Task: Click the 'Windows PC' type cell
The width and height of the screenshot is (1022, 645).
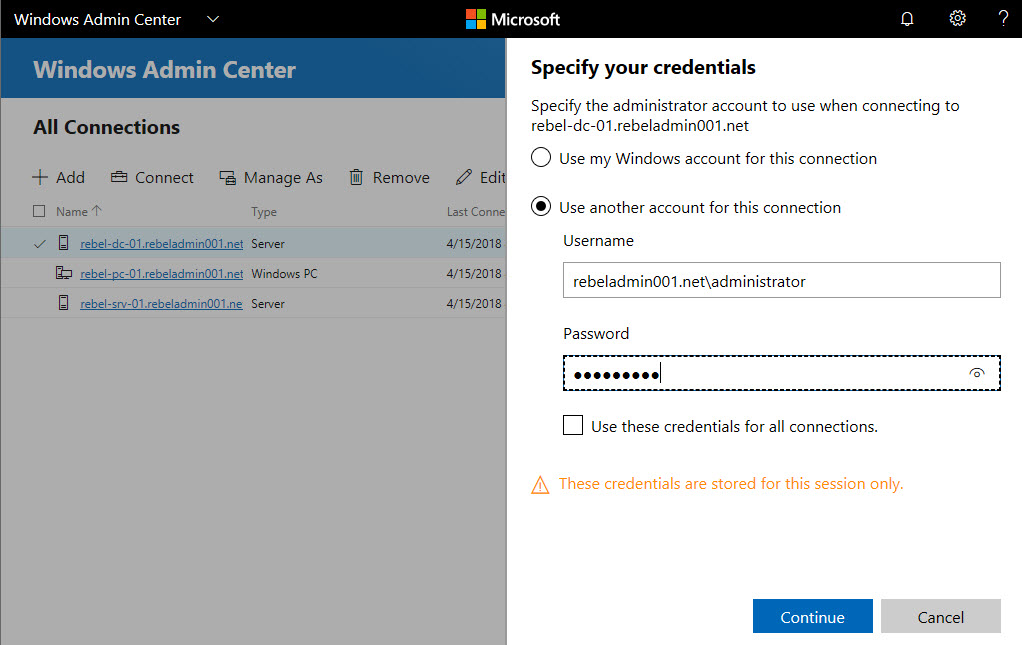Action: [x=284, y=274]
